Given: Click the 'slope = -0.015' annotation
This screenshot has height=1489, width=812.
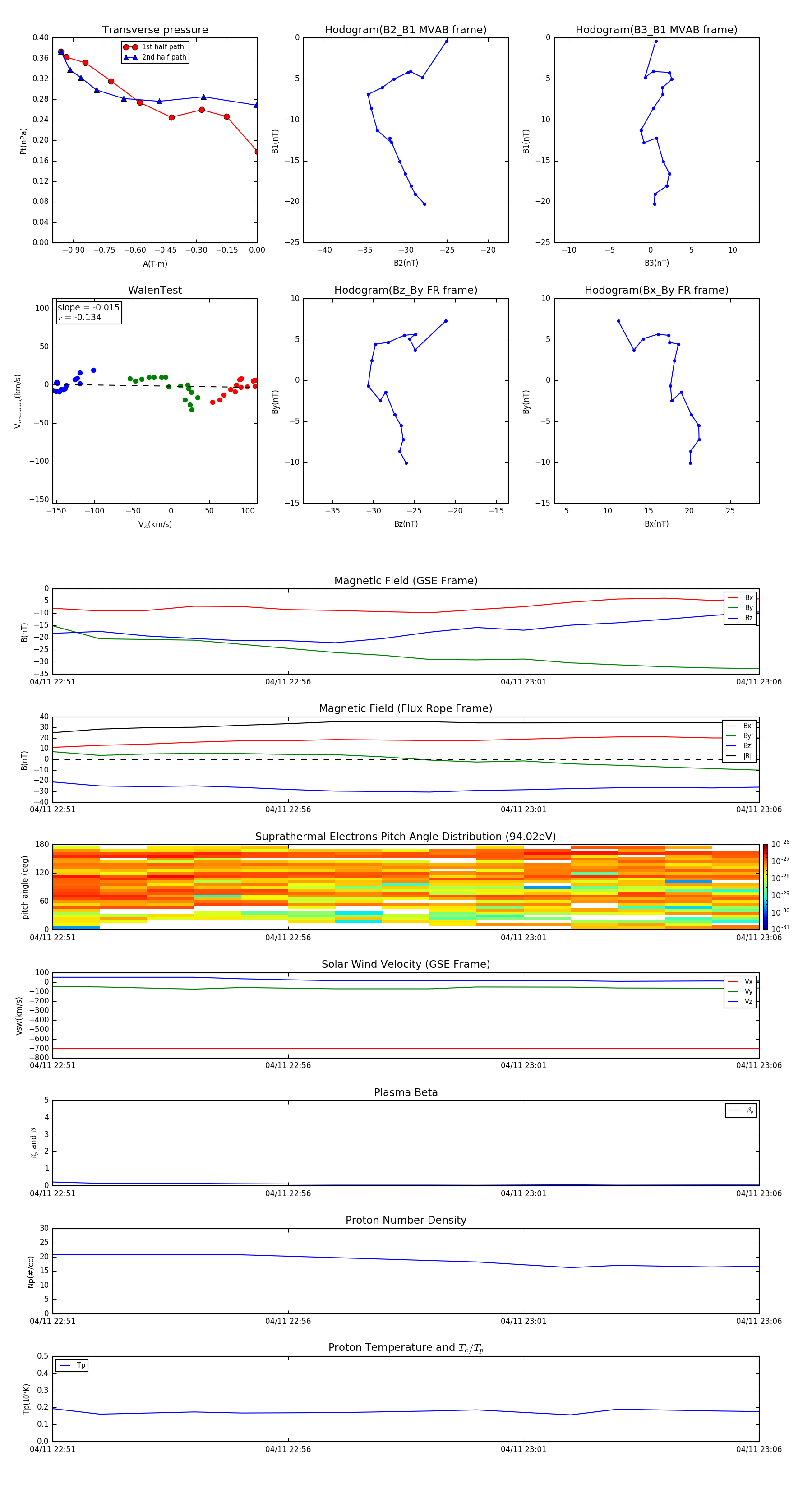Looking at the screenshot, I should click(x=88, y=308).
